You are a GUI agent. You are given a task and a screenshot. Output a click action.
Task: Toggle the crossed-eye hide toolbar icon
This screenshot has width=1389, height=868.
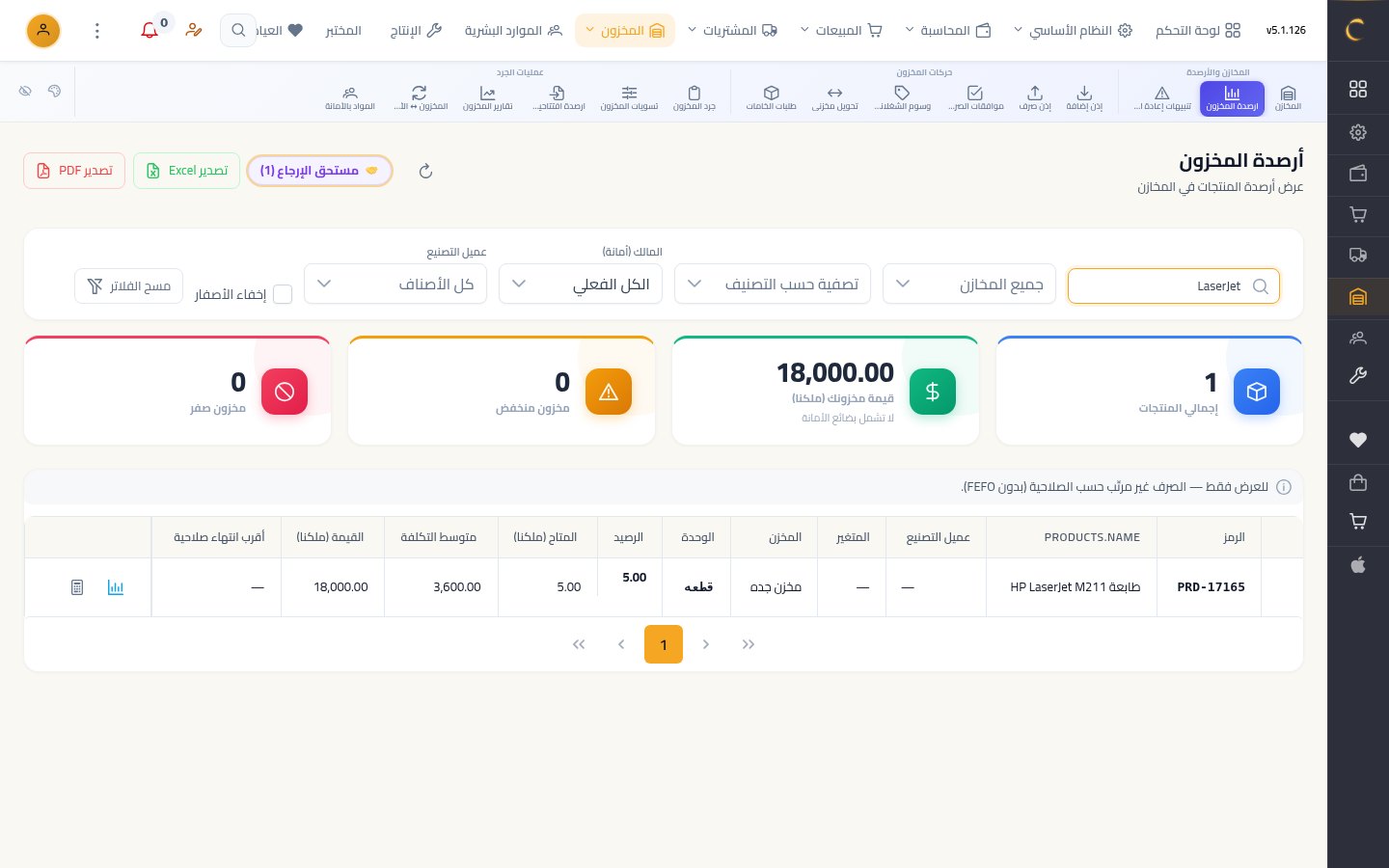[x=25, y=91]
